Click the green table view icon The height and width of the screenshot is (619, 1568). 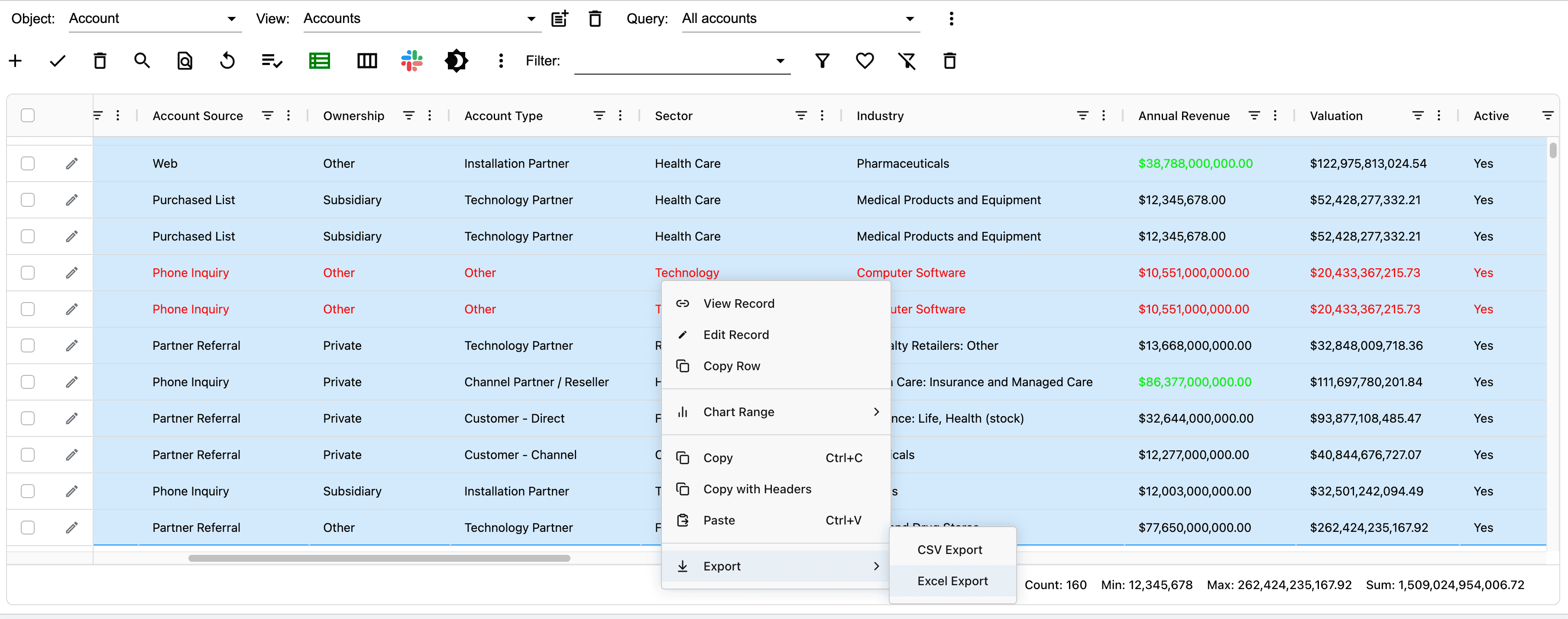click(x=319, y=61)
